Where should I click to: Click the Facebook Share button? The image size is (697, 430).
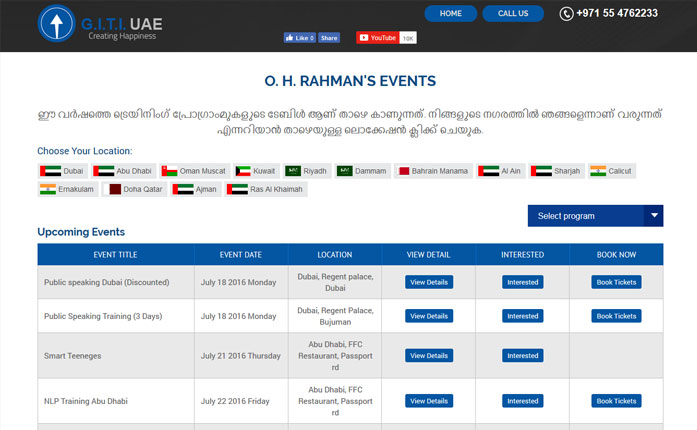click(329, 38)
